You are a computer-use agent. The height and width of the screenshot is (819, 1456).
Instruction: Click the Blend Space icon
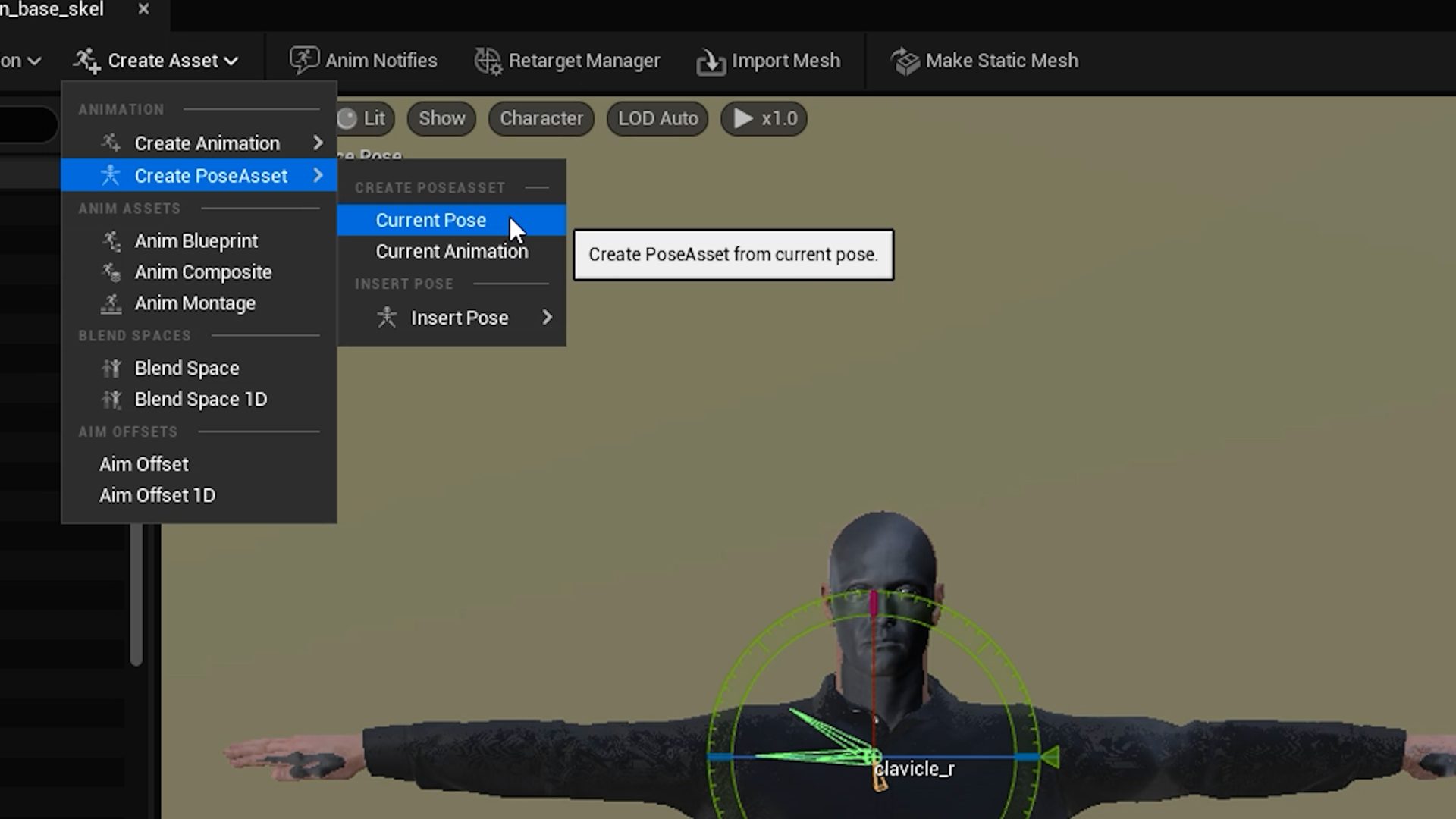(x=111, y=369)
